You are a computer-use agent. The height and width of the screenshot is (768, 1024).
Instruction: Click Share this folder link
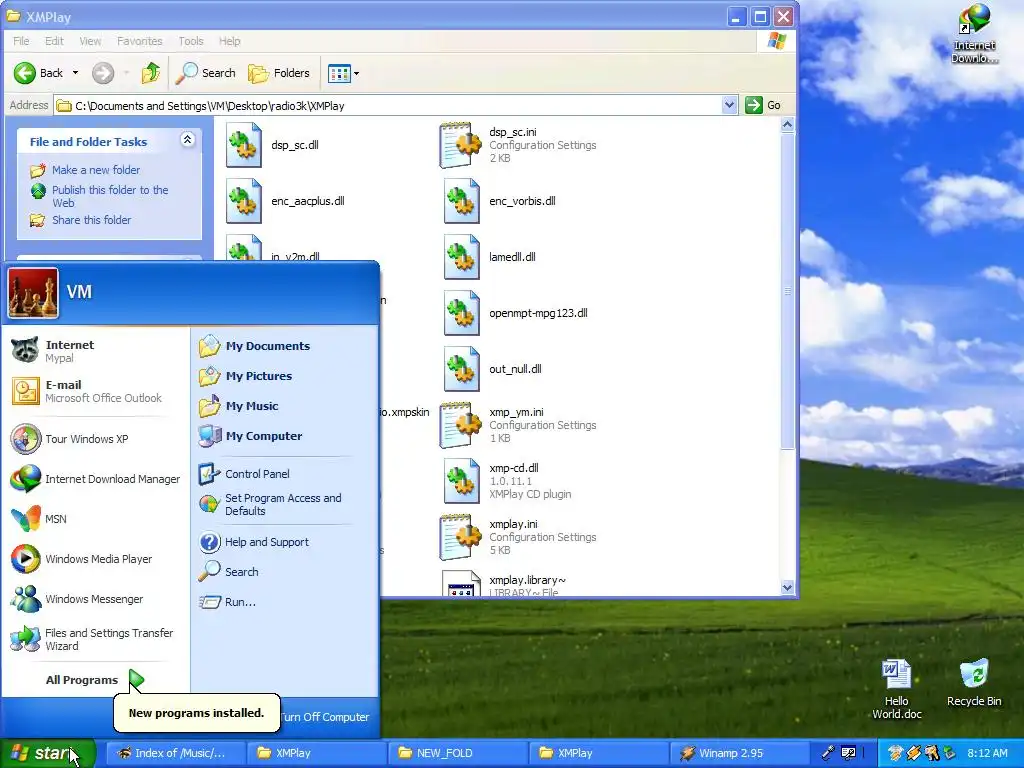pos(91,220)
